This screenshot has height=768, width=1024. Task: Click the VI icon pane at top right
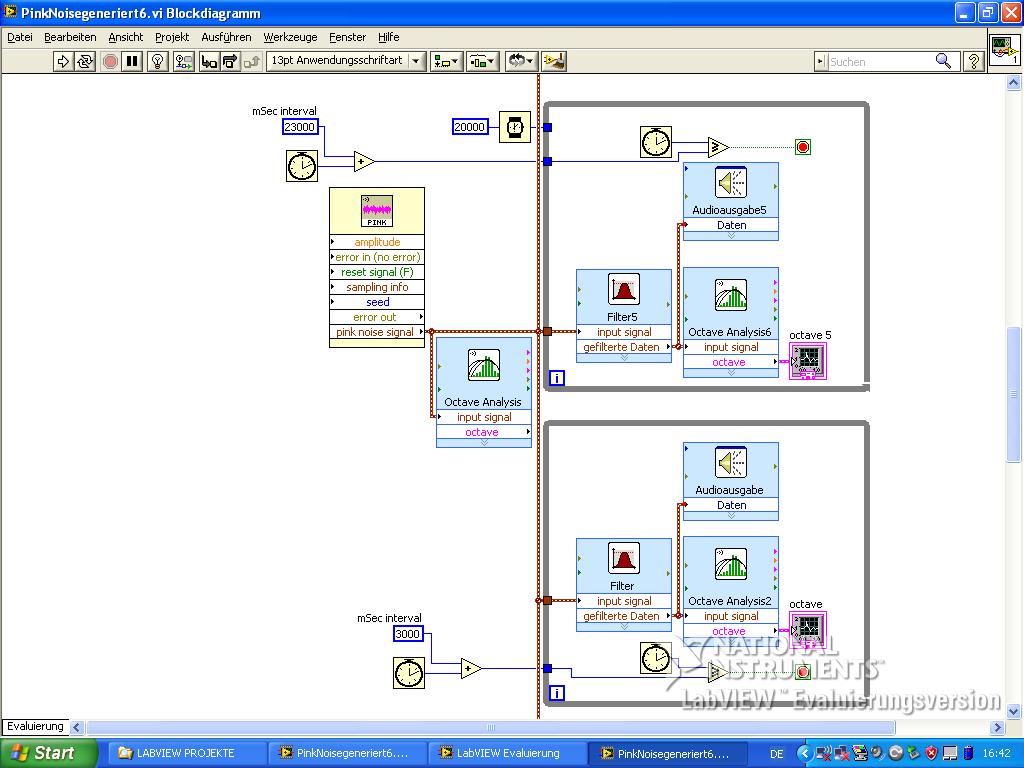pos(1004,50)
